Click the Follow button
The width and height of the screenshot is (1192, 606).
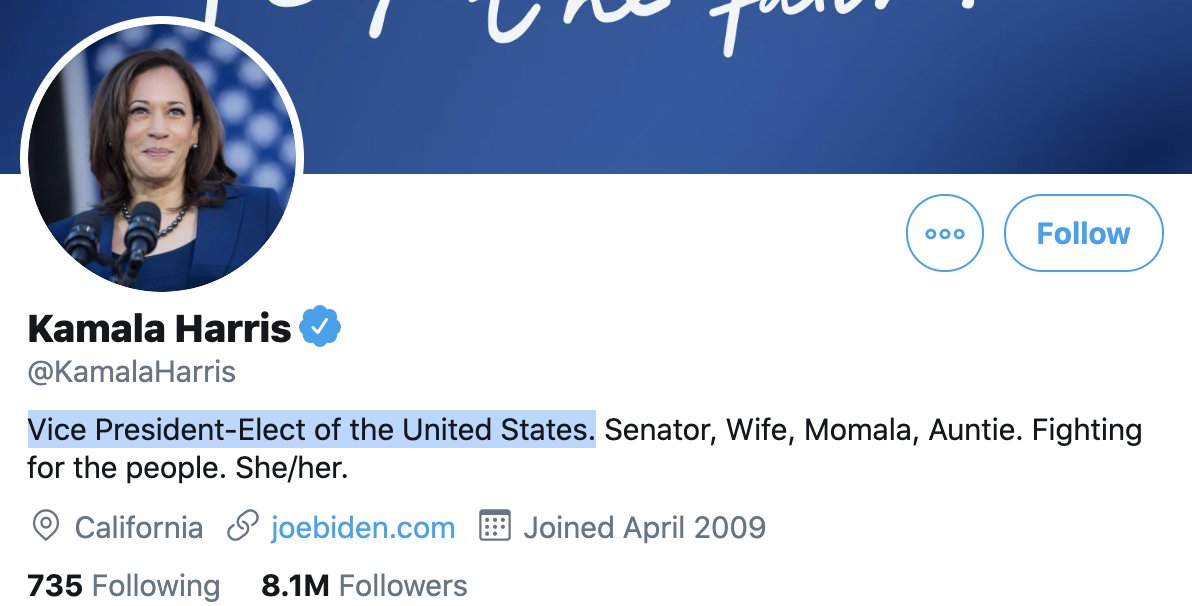pyautogui.click(x=1083, y=232)
